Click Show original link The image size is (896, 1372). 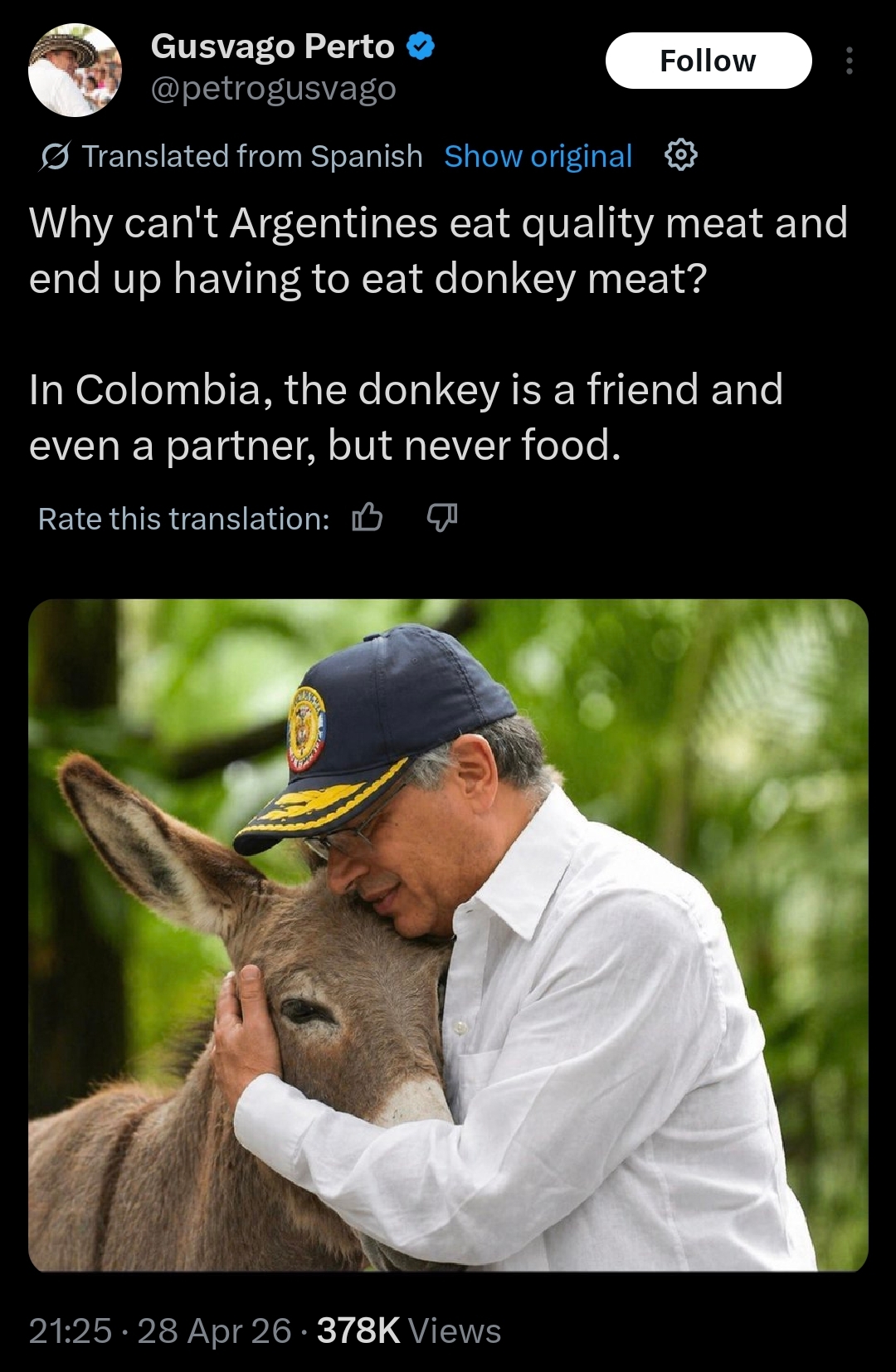pos(538,156)
